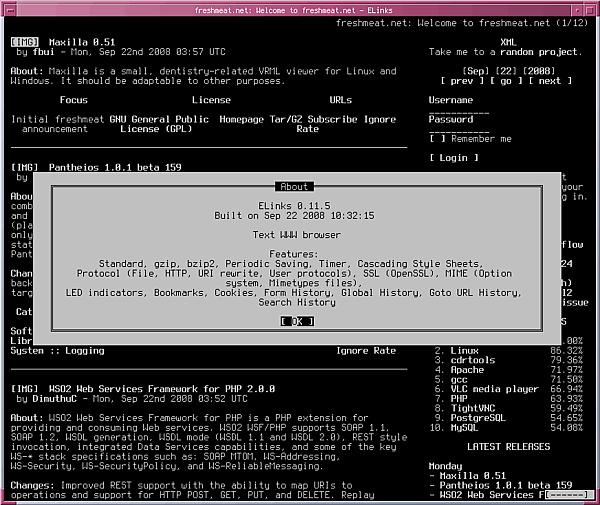Open the System :: Logging category link

tap(57, 350)
